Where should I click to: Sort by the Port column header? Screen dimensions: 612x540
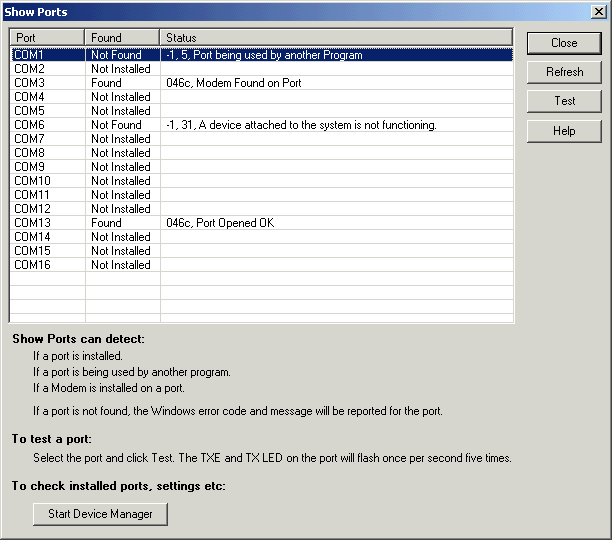coord(47,37)
